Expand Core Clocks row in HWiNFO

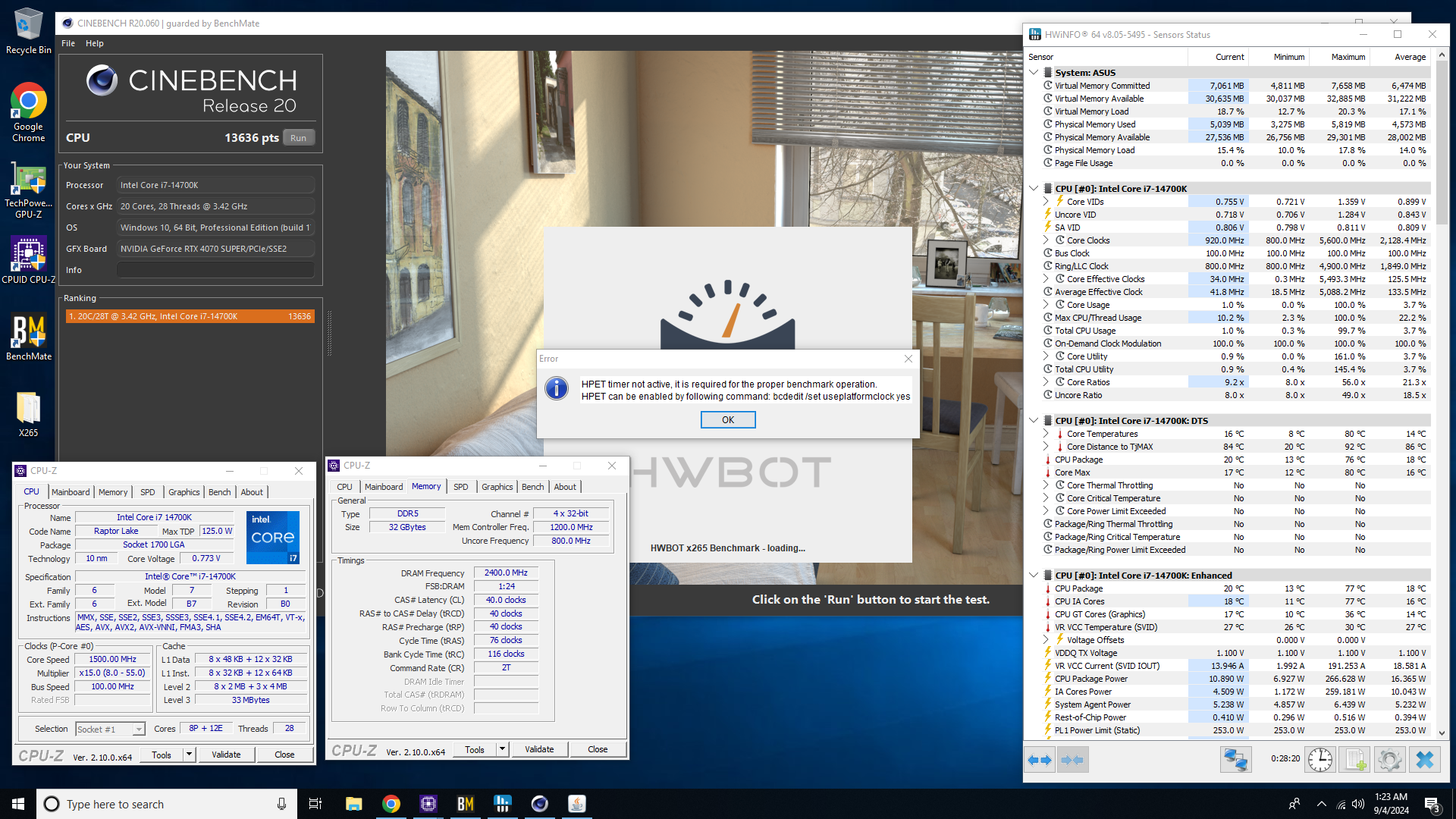coord(1046,240)
